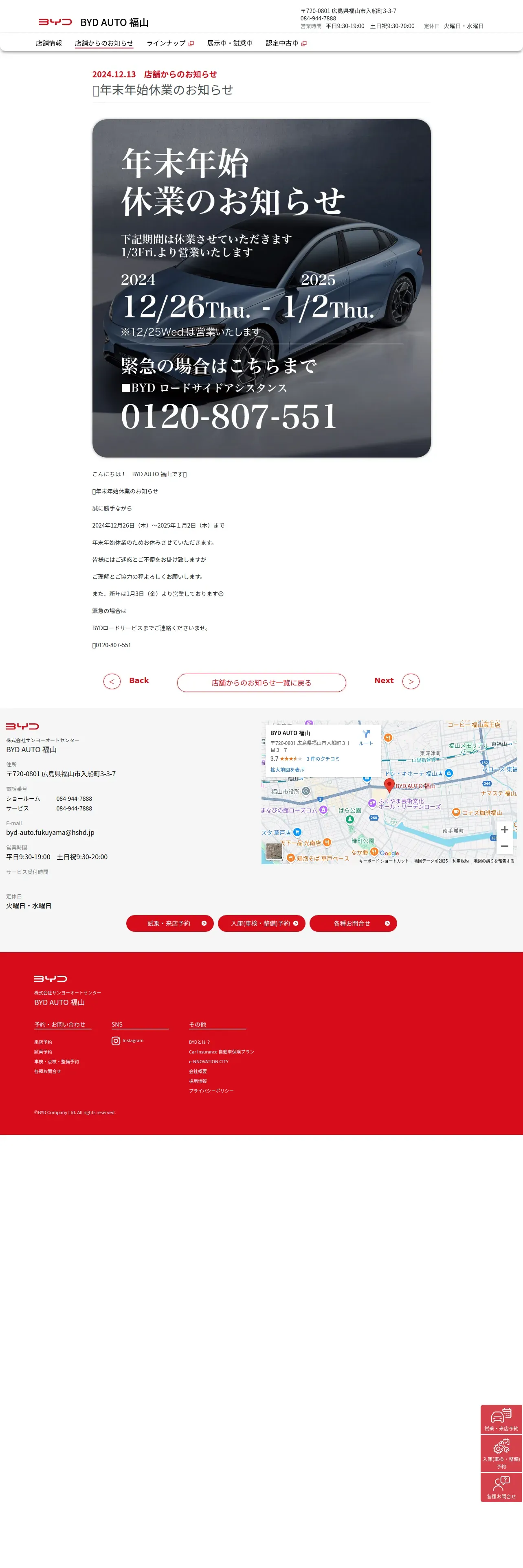
Task: Toggle the satellite thumbnail on the map
Action: 274,850
